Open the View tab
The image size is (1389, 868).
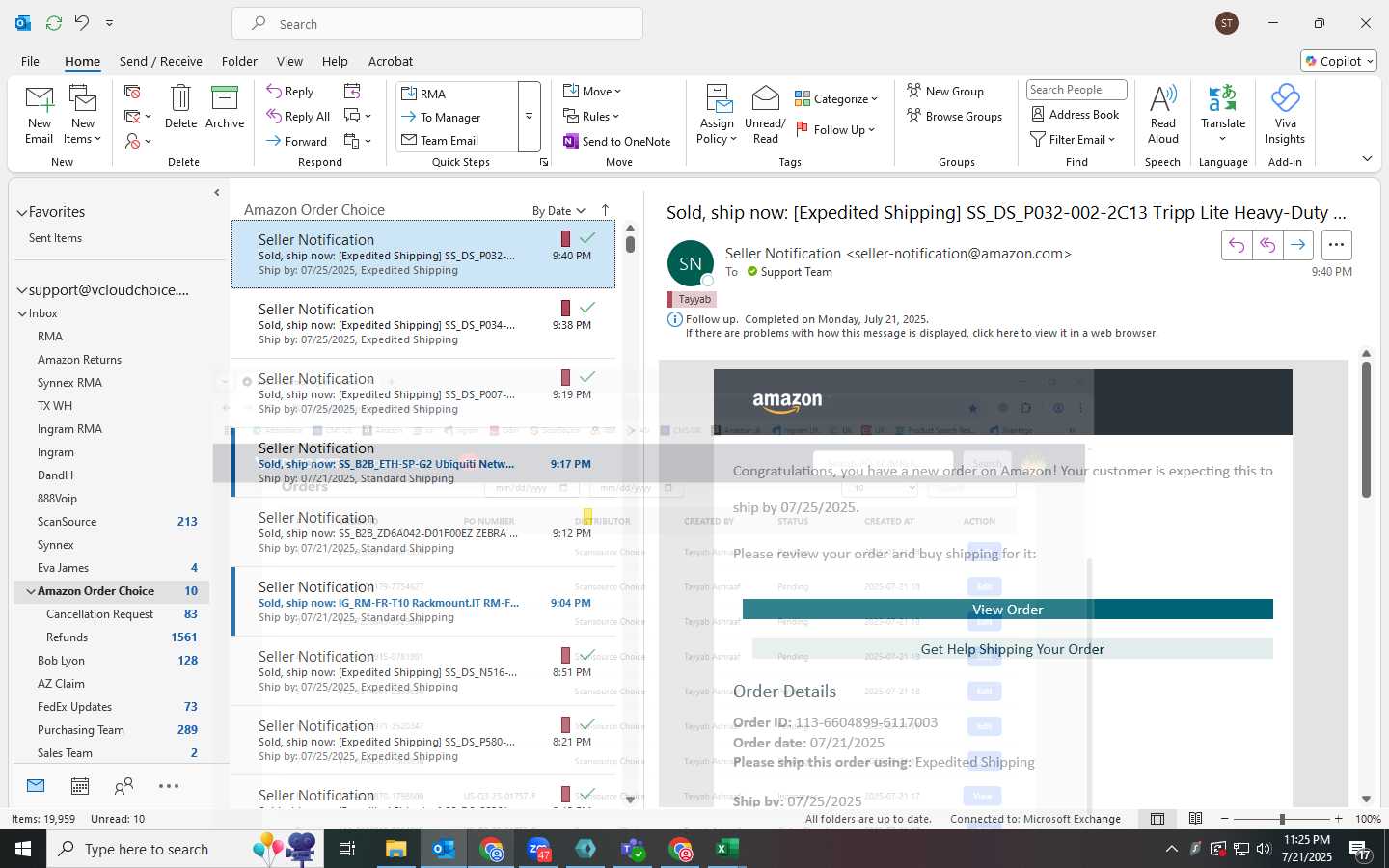click(289, 61)
